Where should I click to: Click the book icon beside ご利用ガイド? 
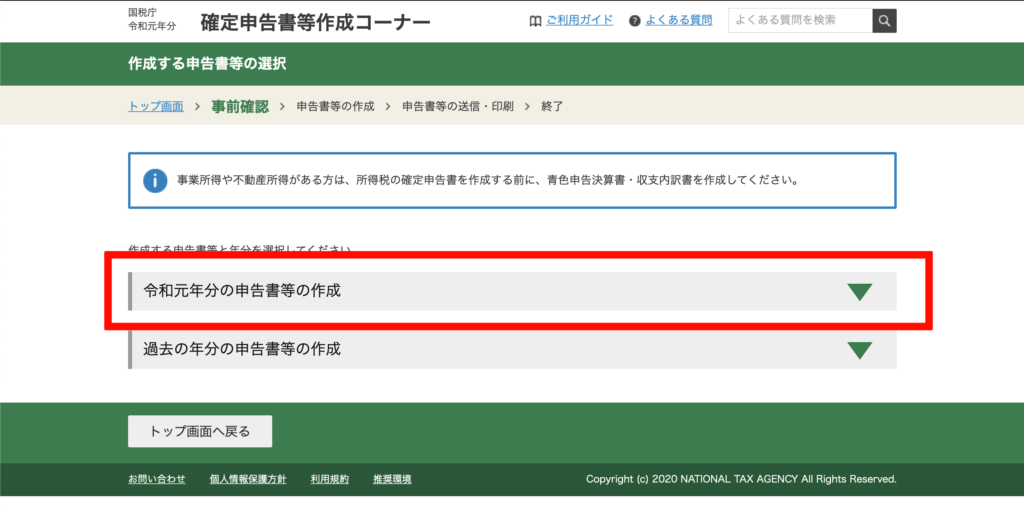(535, 21)
